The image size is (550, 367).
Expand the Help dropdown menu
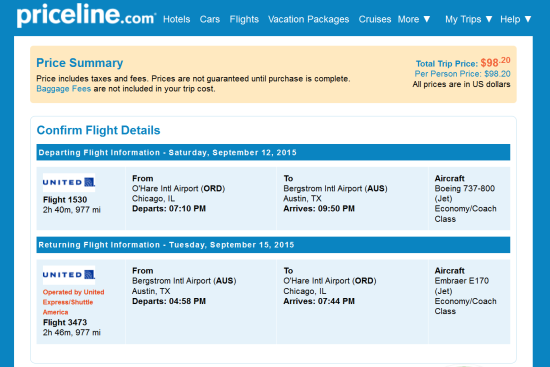(516, 19)
